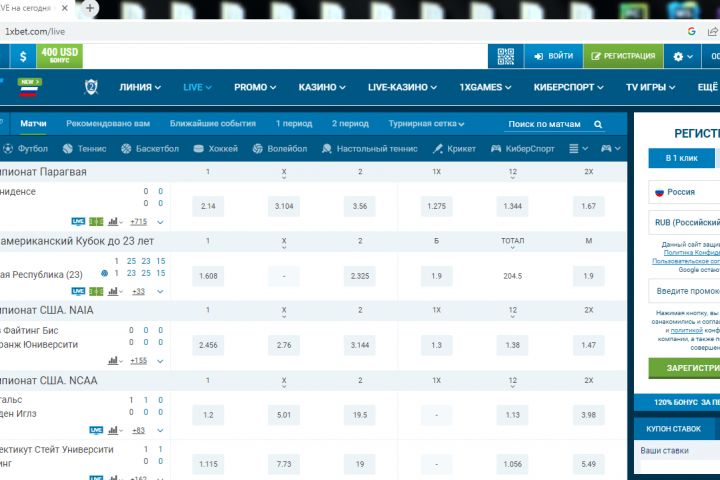The height and width of the screenshot is (480, 720).
Task: Open the settings gear menu
Action: [x=682, y=56]
